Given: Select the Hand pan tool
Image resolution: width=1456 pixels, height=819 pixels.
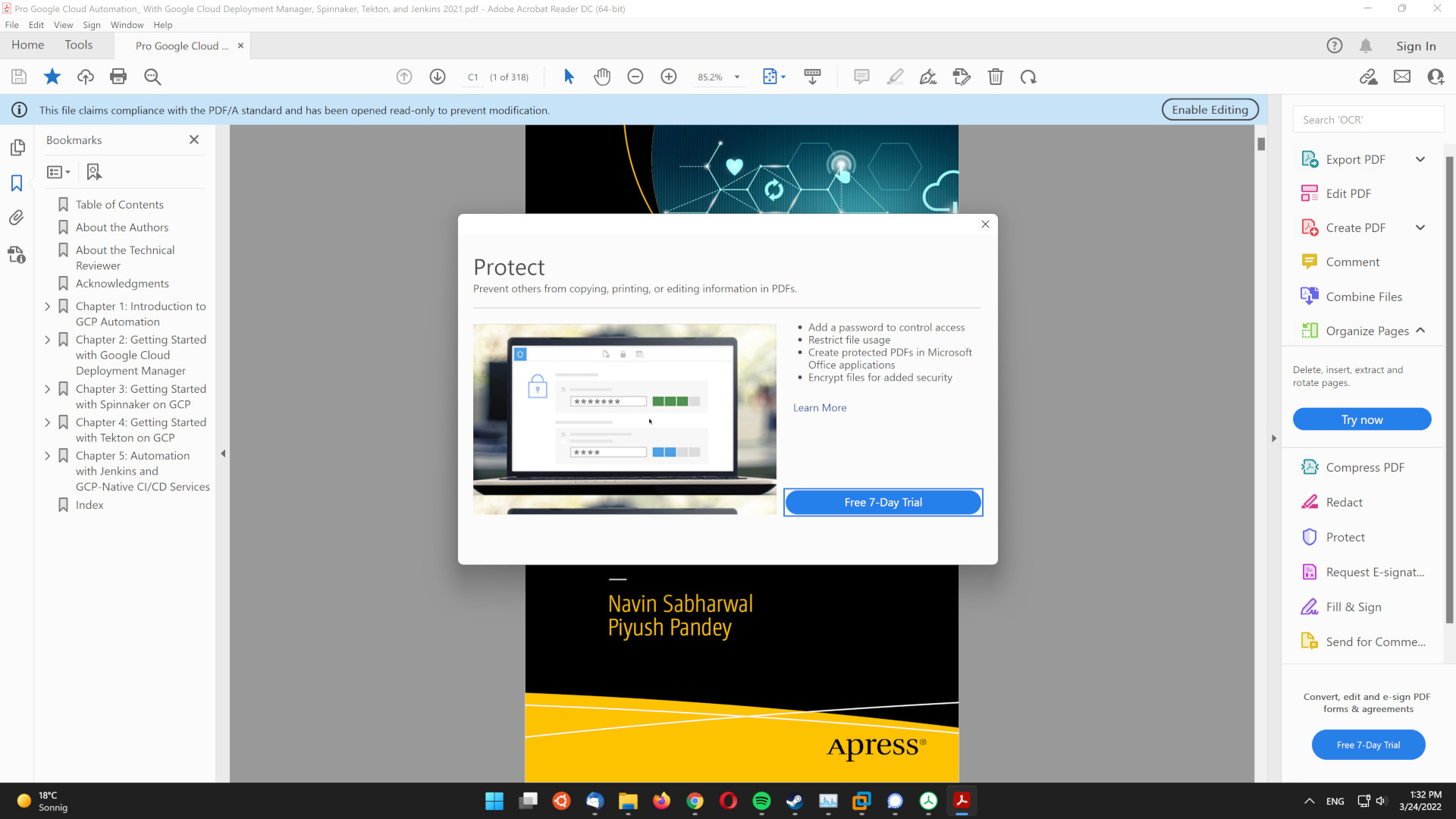Looking at the screenshot, I should (602, 77).
